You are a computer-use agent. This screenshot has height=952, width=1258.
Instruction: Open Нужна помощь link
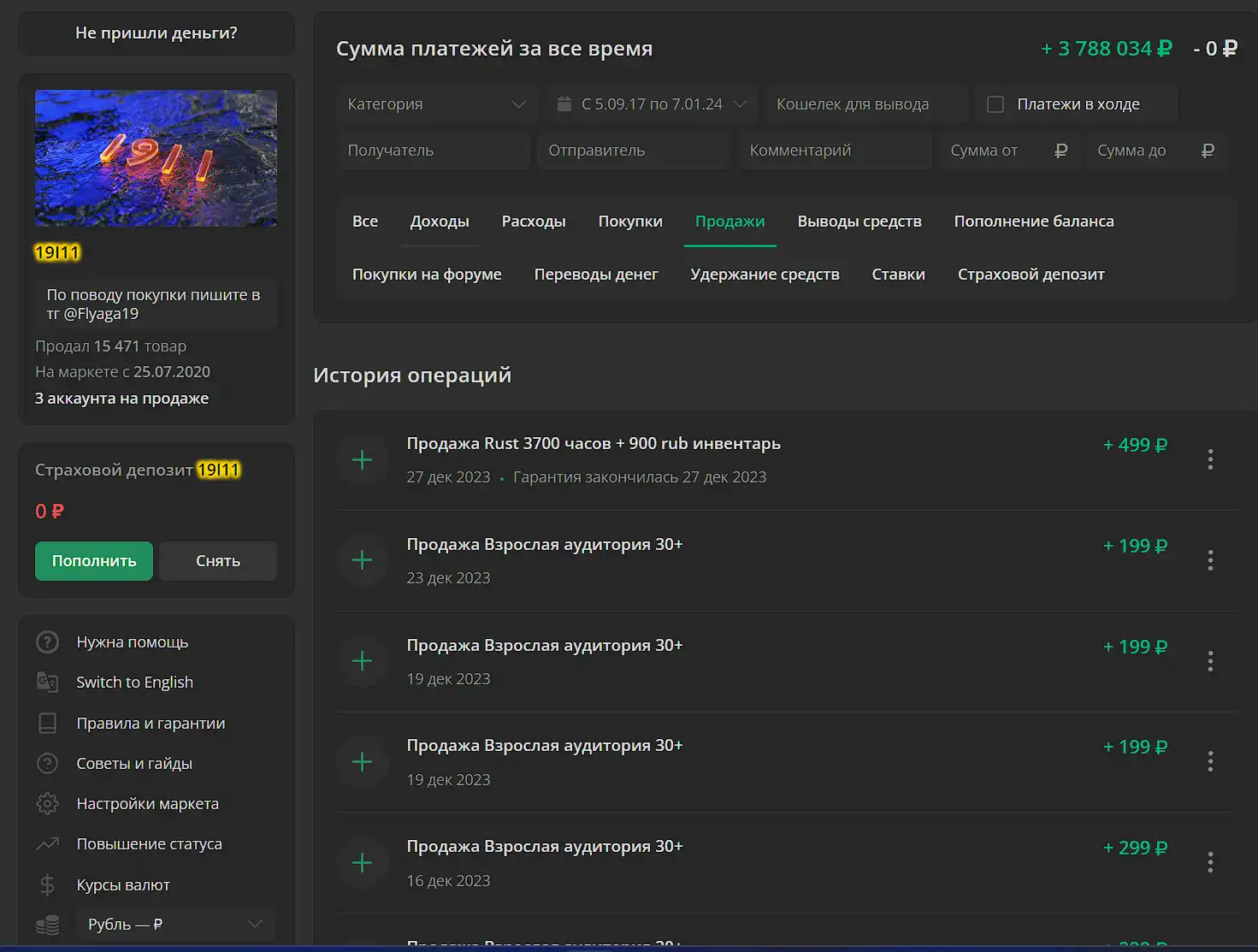(x=133, y=642)
